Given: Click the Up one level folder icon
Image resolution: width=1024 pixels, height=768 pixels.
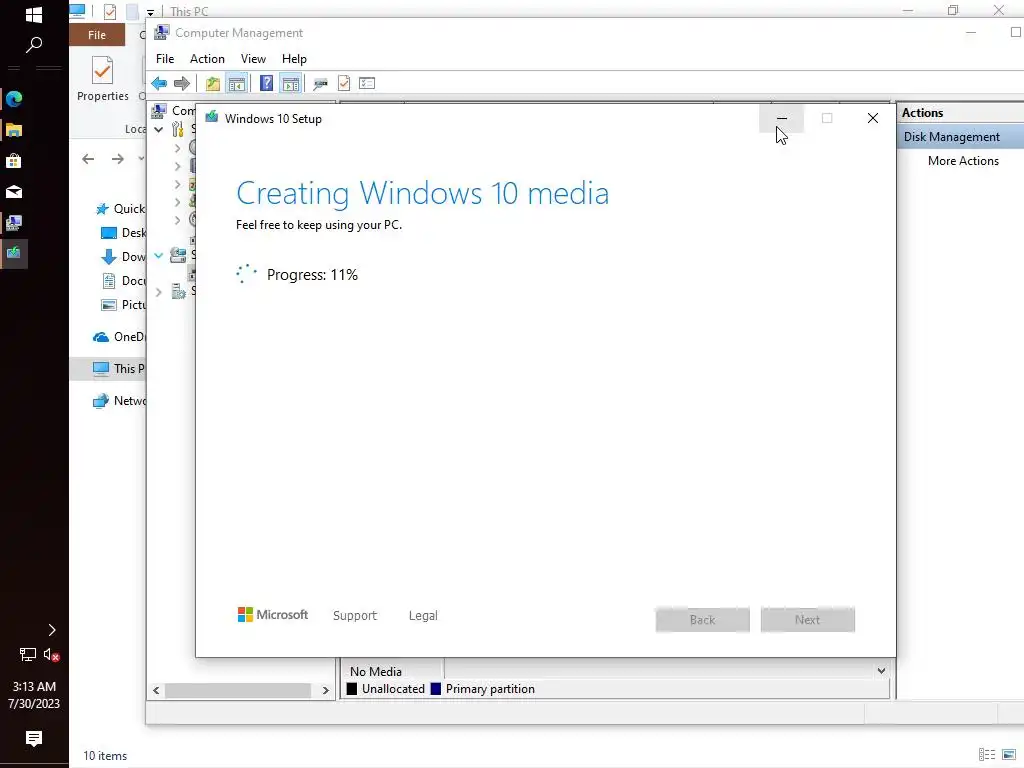Looking at the screenshot, I should pyautogui.click(x=213, y=83).
